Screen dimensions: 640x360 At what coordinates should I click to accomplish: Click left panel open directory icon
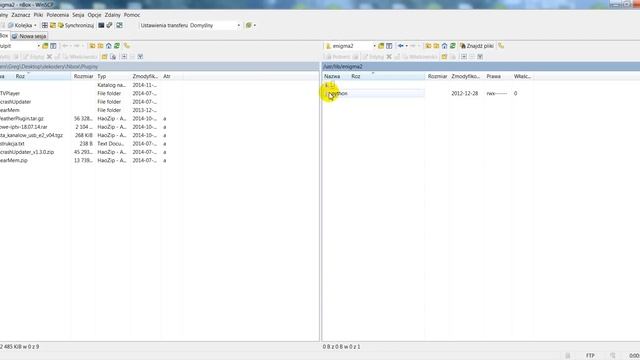[45, 46]
